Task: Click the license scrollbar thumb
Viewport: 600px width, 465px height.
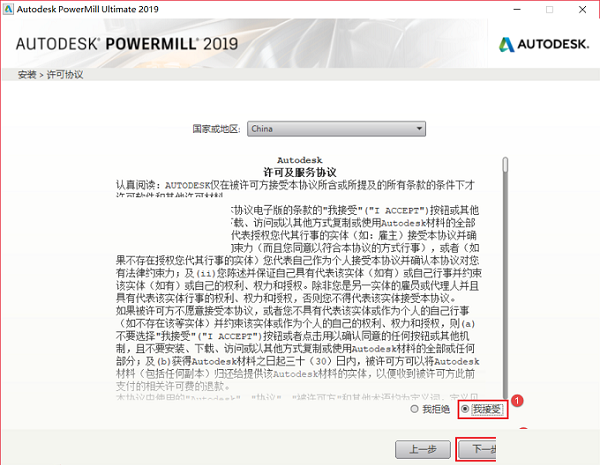Action: point(504,165)
